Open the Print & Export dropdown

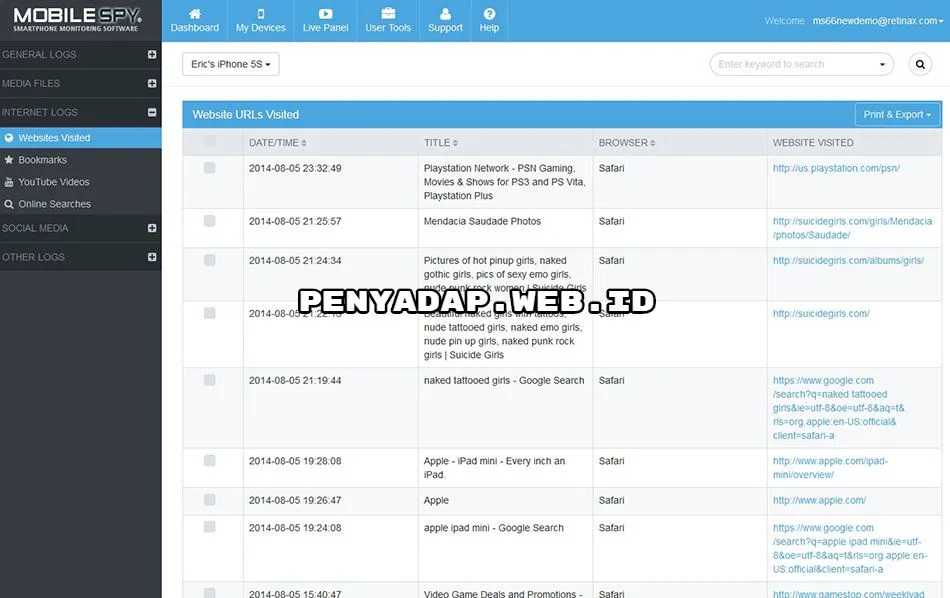point(897,115)
